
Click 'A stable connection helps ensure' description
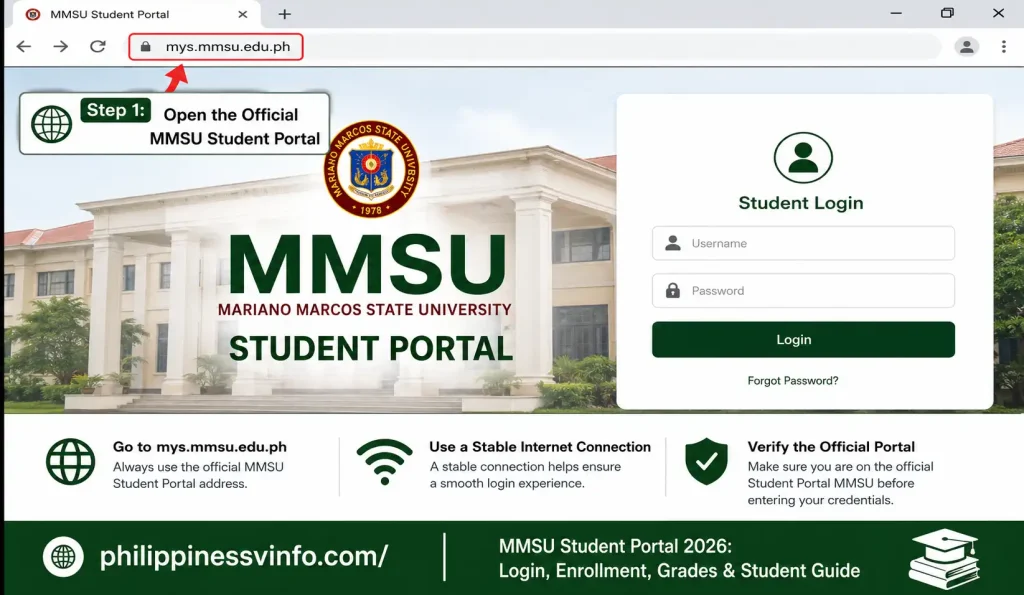[x=525, y=467]
